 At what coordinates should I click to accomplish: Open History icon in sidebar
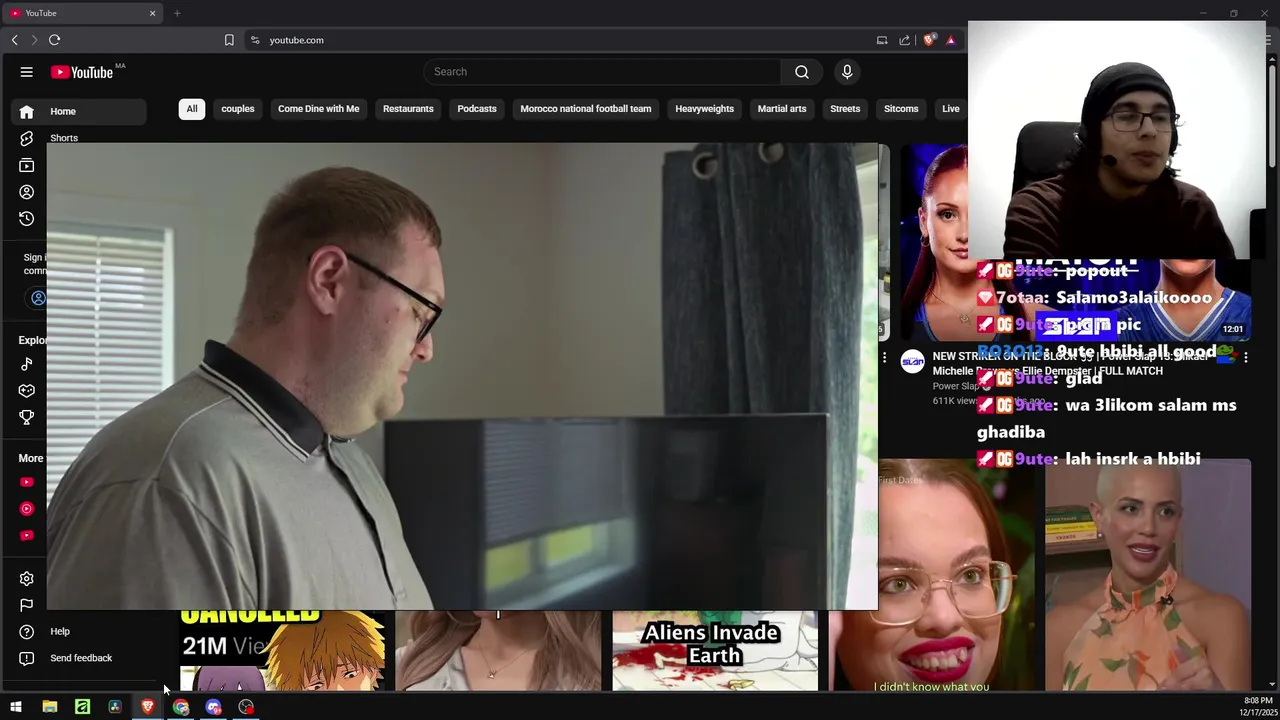[27, 218]
